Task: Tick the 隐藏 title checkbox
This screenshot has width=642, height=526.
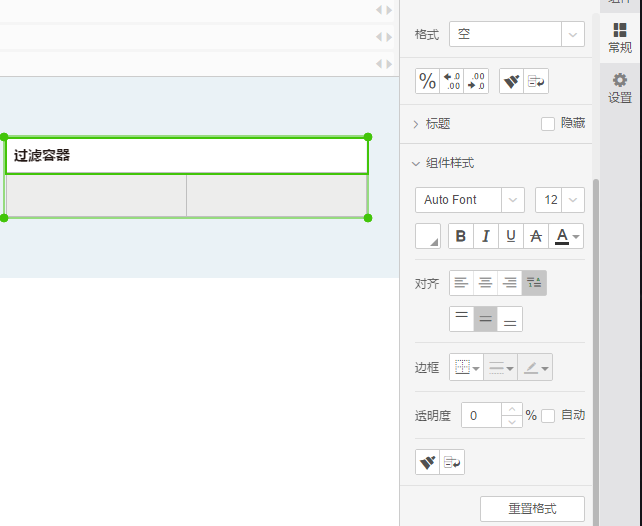Action: pos(548,124)
